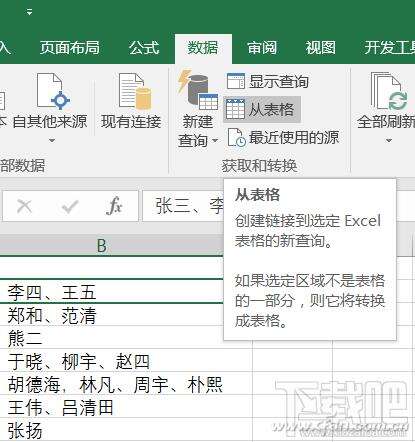Select the cell containing 张扬
The width and height of the screenshot is (415, 442).
tap(126, 430)
